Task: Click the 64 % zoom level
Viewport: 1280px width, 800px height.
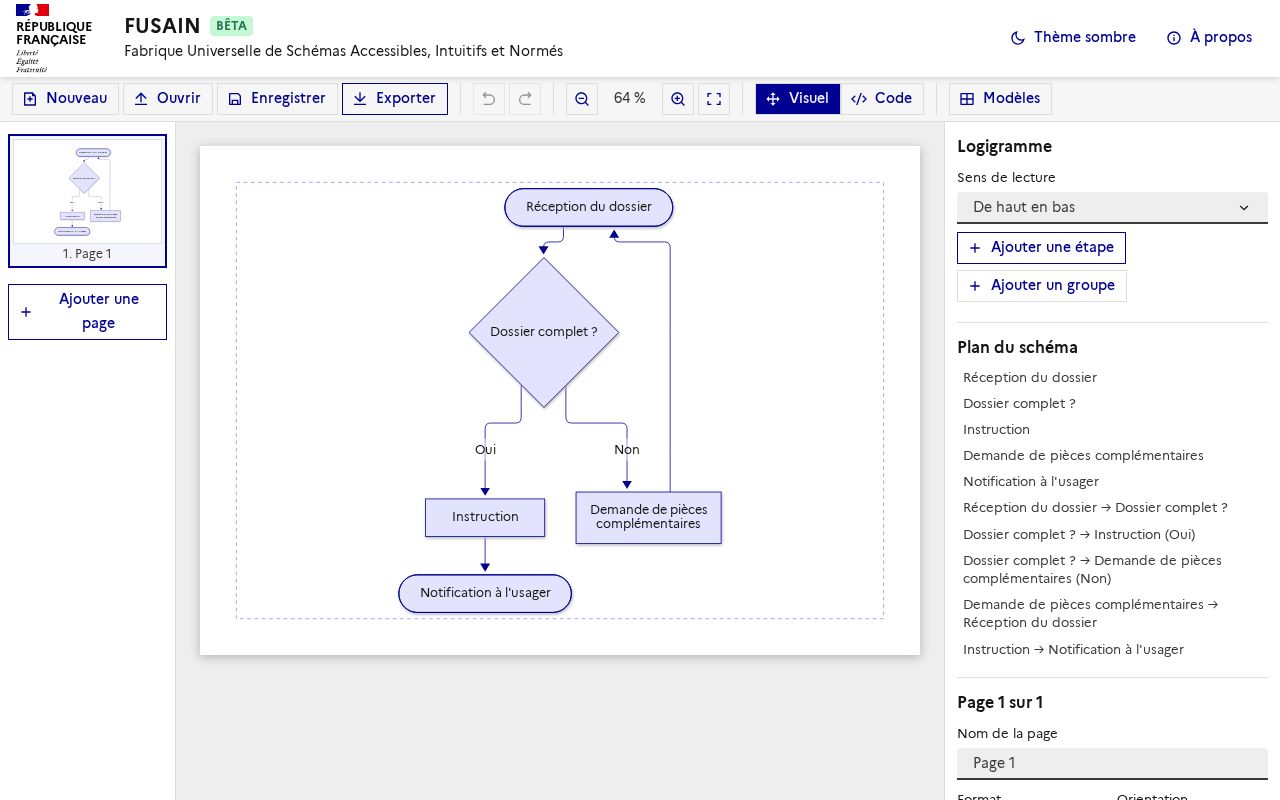Action: [630, 99]
